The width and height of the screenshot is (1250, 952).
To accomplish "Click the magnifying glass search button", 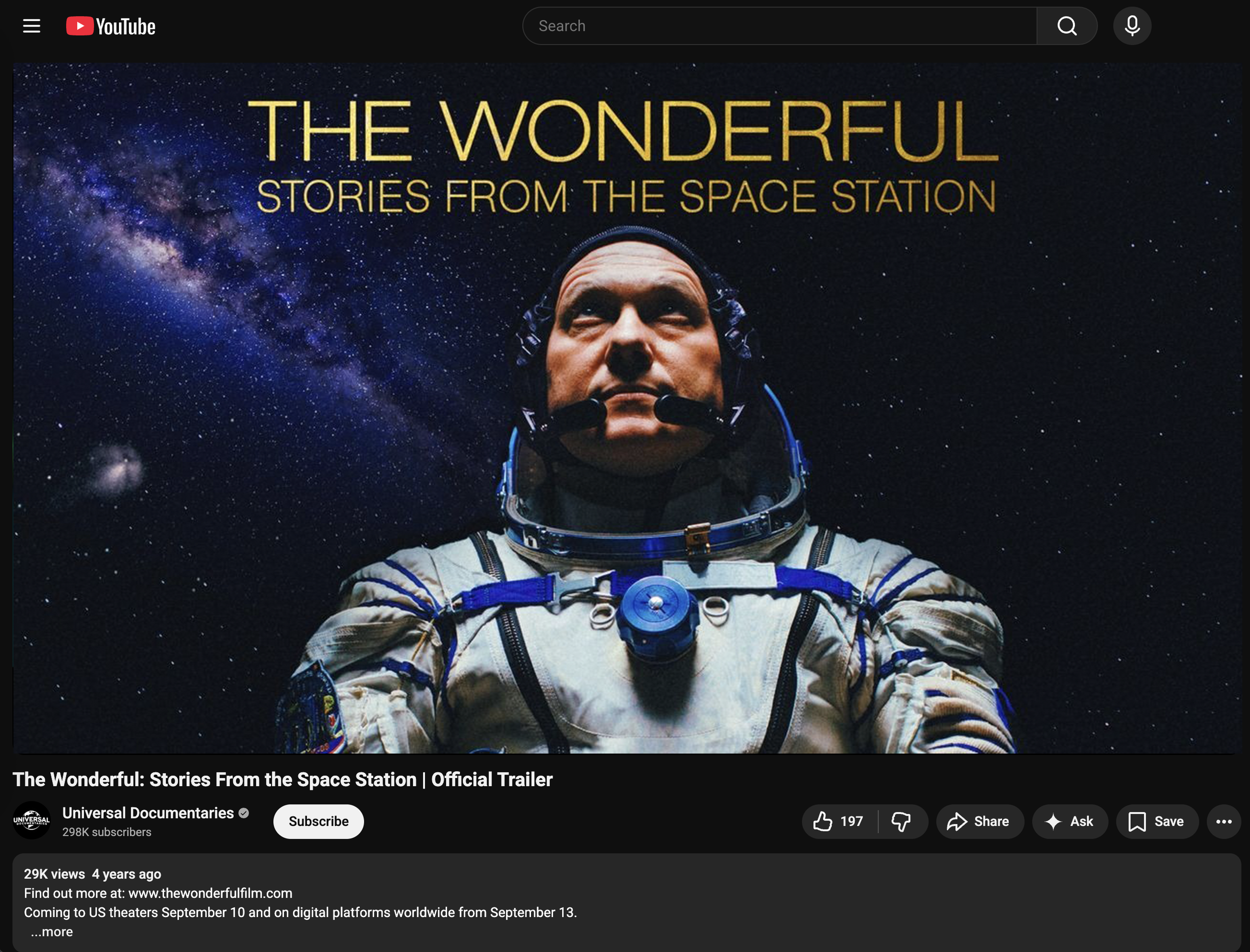I will click(x=1067, y=26).
